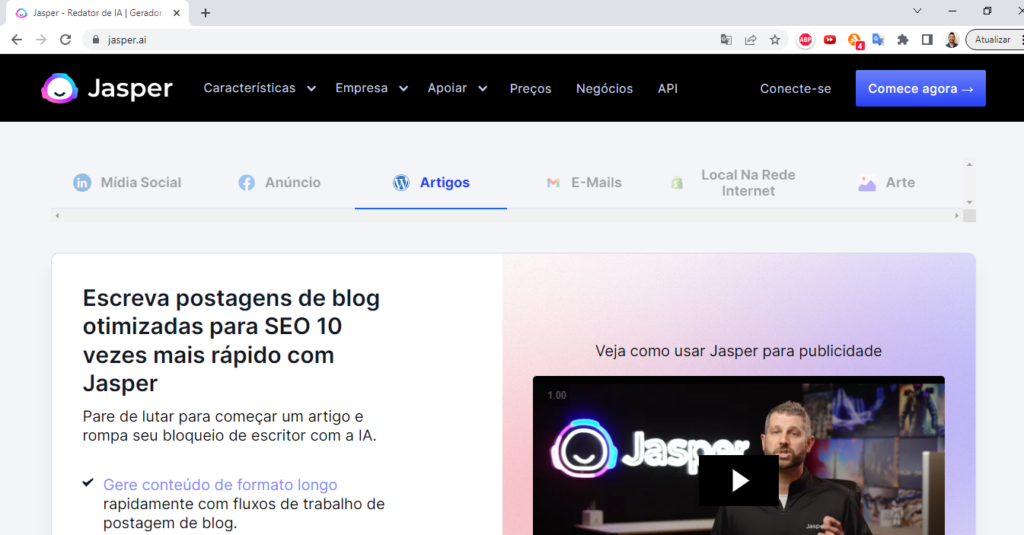Open the translate page icon in address bar
The width and height of the screenshot is (1024, 535).
(x=726, y=40)
